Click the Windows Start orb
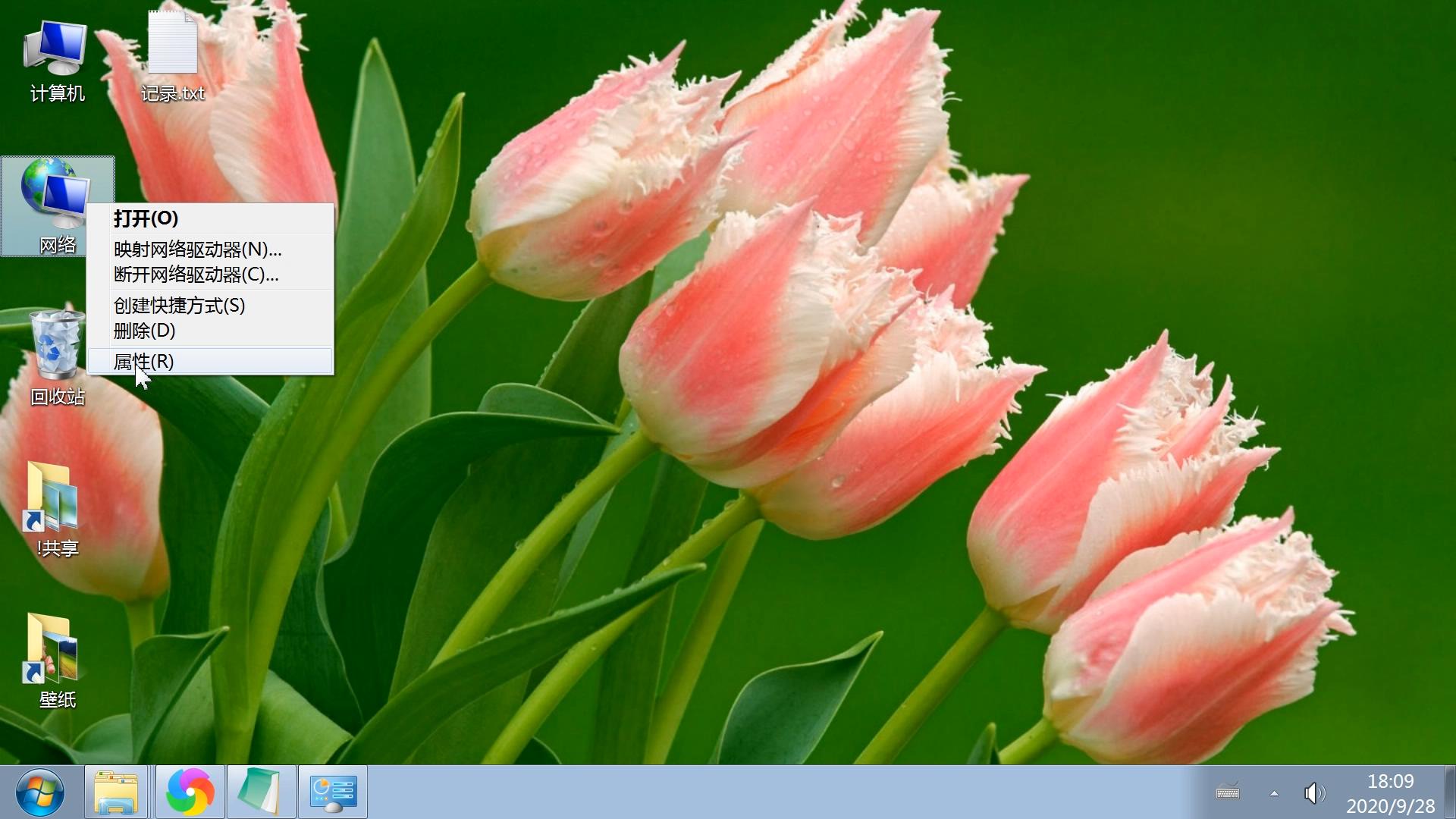 pos(39,792)
